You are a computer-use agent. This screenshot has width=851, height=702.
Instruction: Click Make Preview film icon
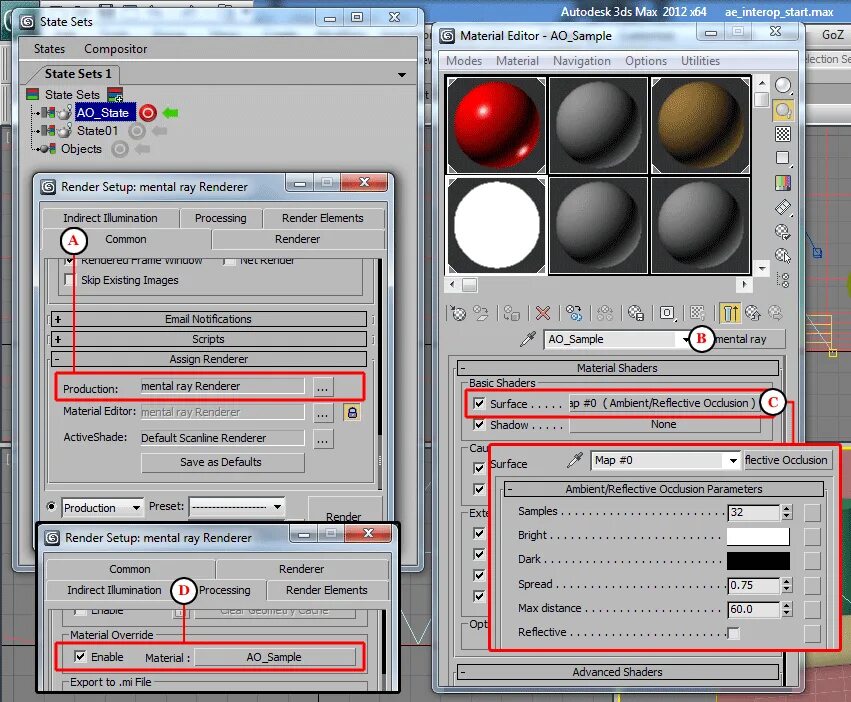(783, 207)
